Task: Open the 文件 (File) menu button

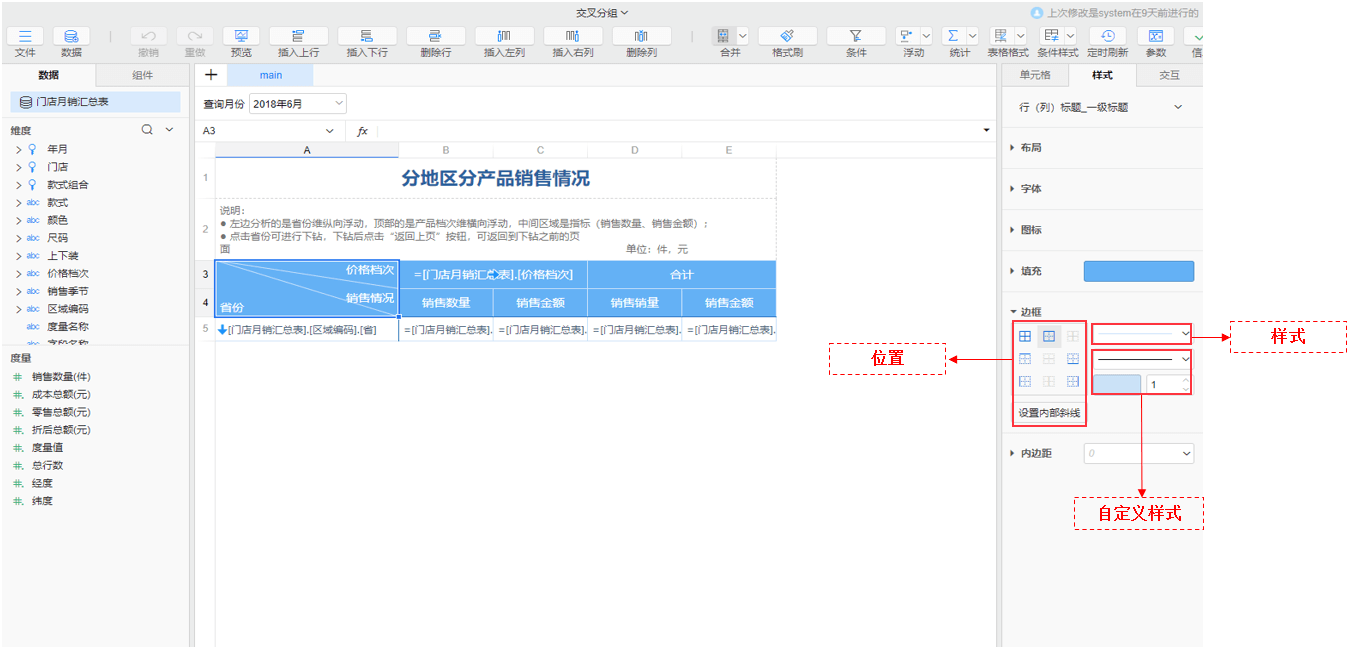Action: pyautogui.click(x=25, y=36)
